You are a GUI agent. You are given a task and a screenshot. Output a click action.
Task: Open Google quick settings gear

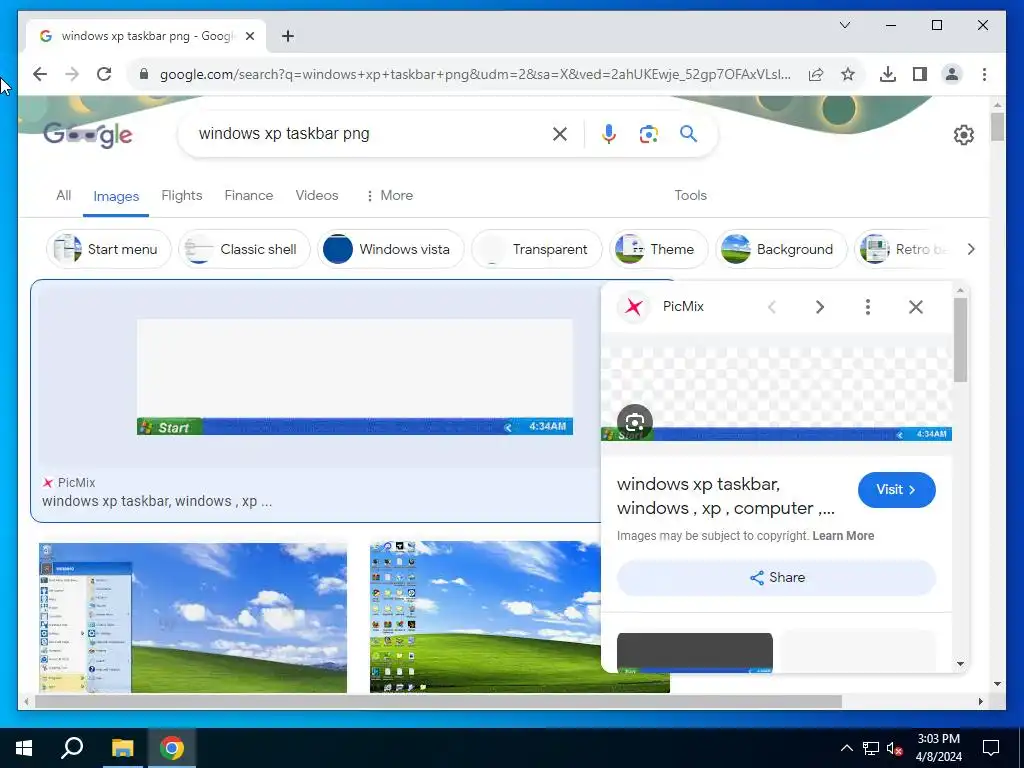(963, 135)
